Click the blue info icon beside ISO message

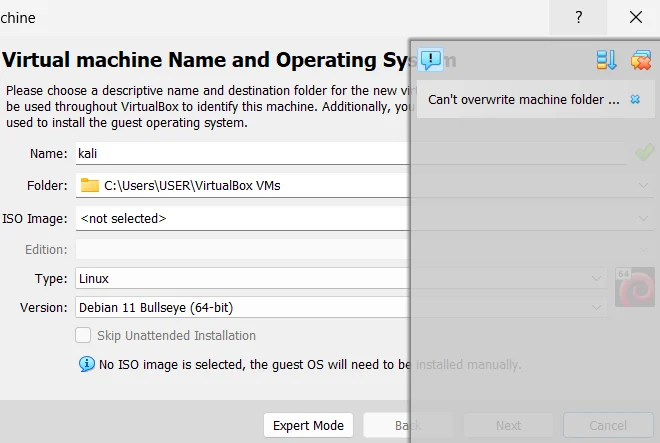click(x=87, y=364)
